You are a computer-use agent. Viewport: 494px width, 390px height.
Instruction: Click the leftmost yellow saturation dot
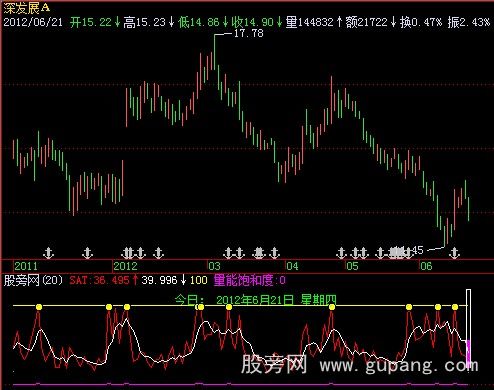pos(39,307)
